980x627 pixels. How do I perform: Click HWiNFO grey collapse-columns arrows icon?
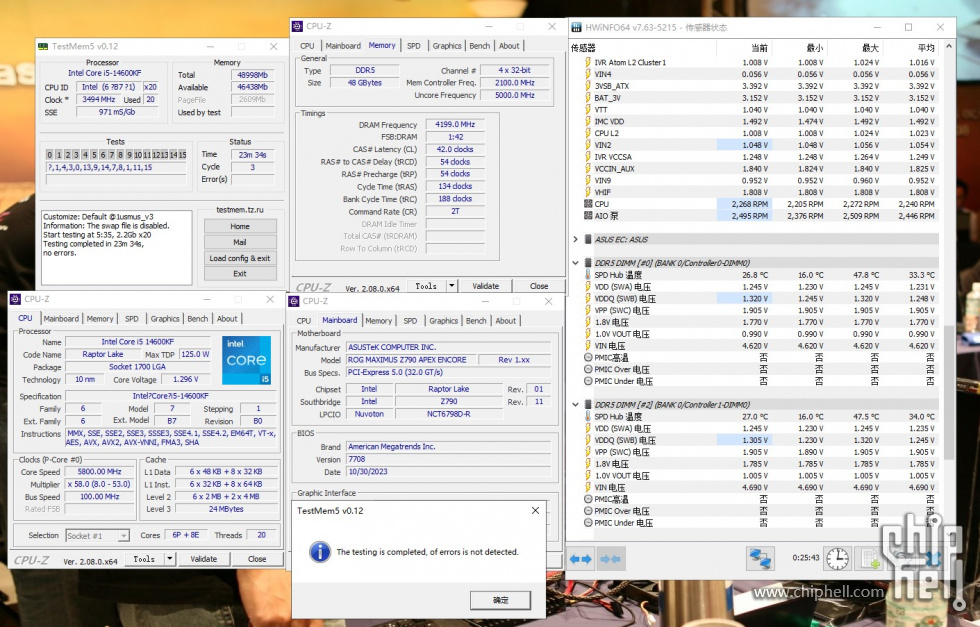pos(611,559)
